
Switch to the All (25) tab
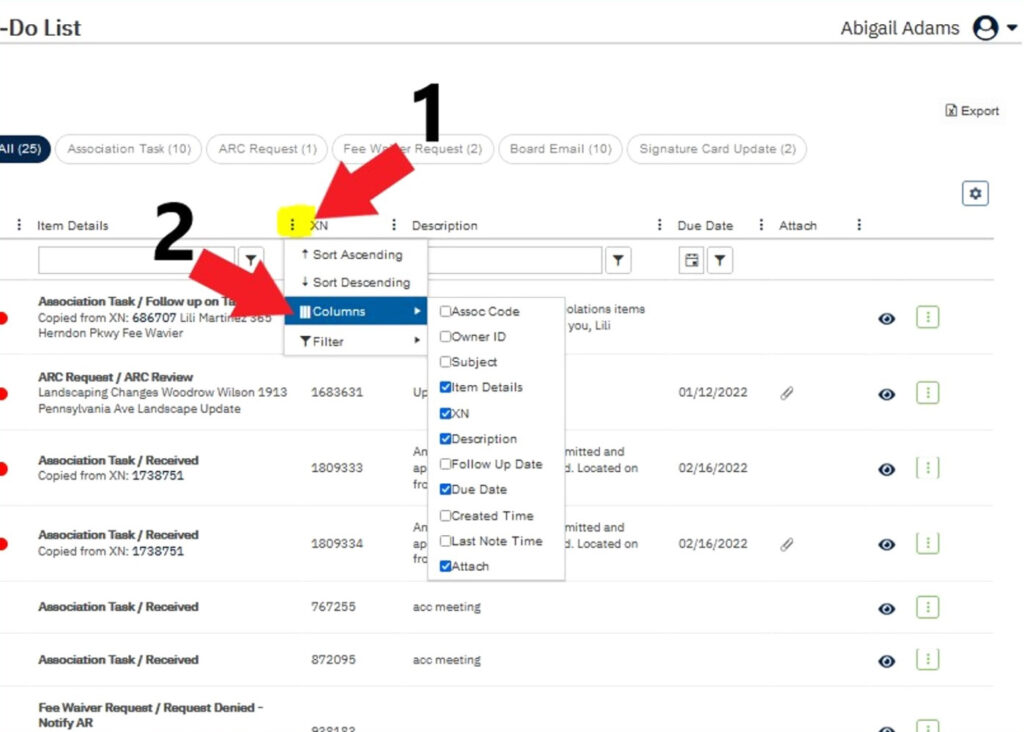click(24, 149)
